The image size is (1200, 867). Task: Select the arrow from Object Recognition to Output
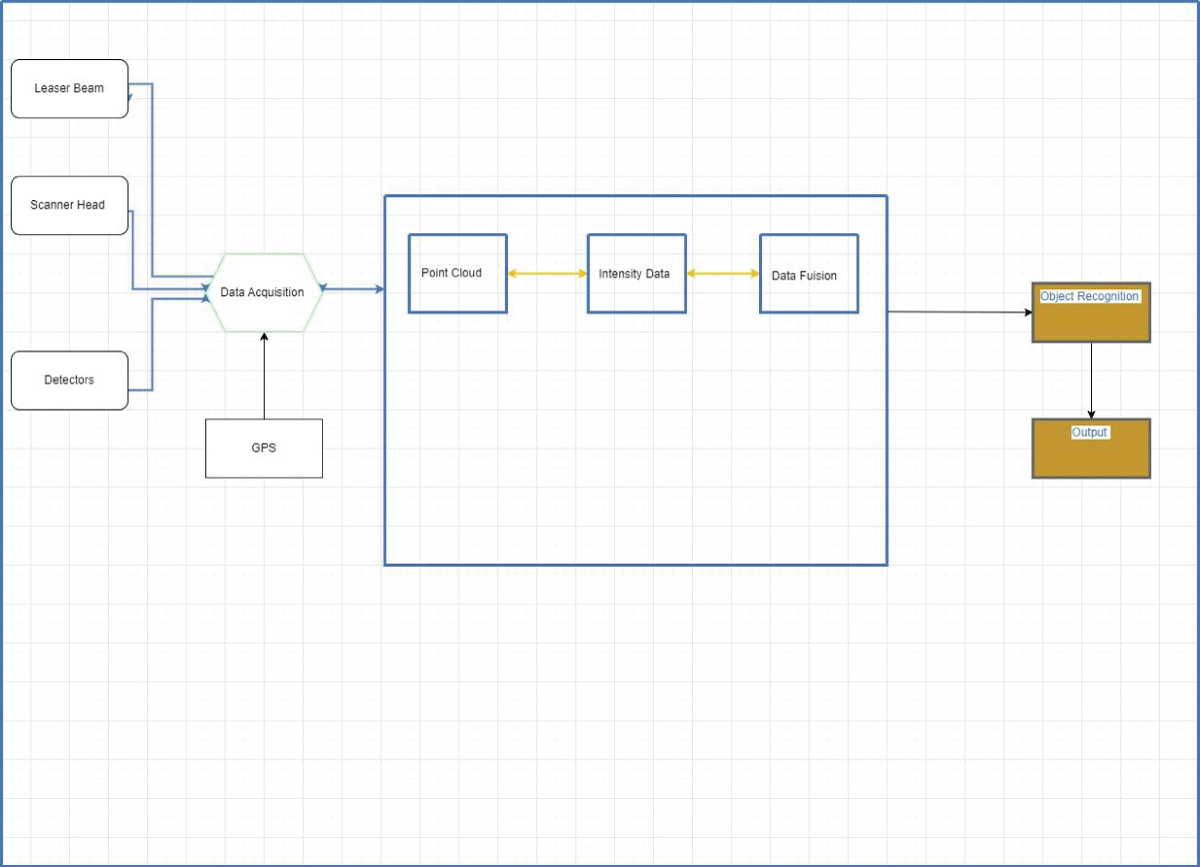click(x=1091, y=381)
